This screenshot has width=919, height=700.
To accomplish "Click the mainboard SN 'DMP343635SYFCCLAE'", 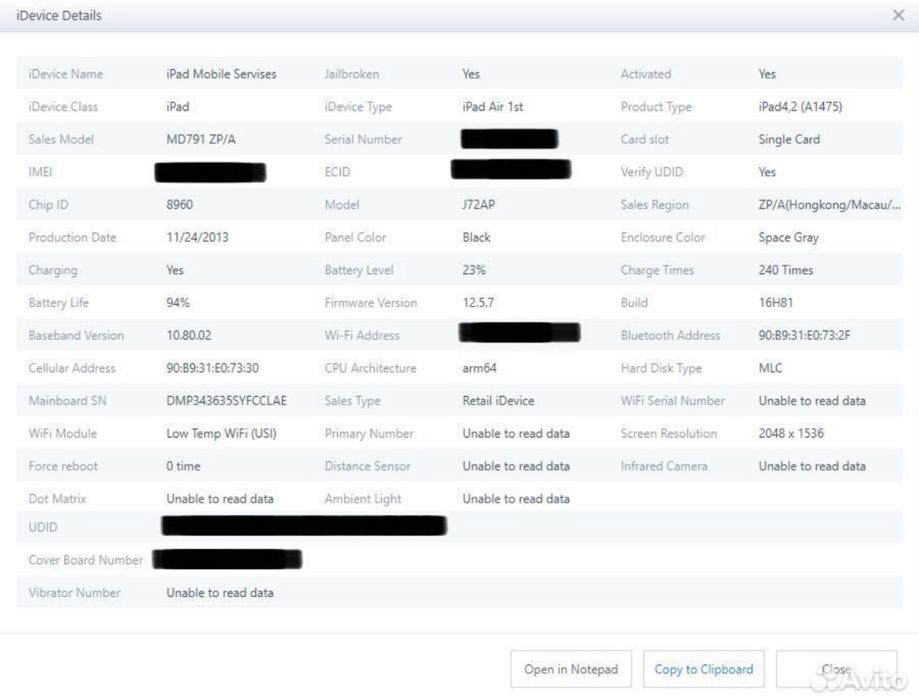I will pyautogui.click(x=226, y=401).
